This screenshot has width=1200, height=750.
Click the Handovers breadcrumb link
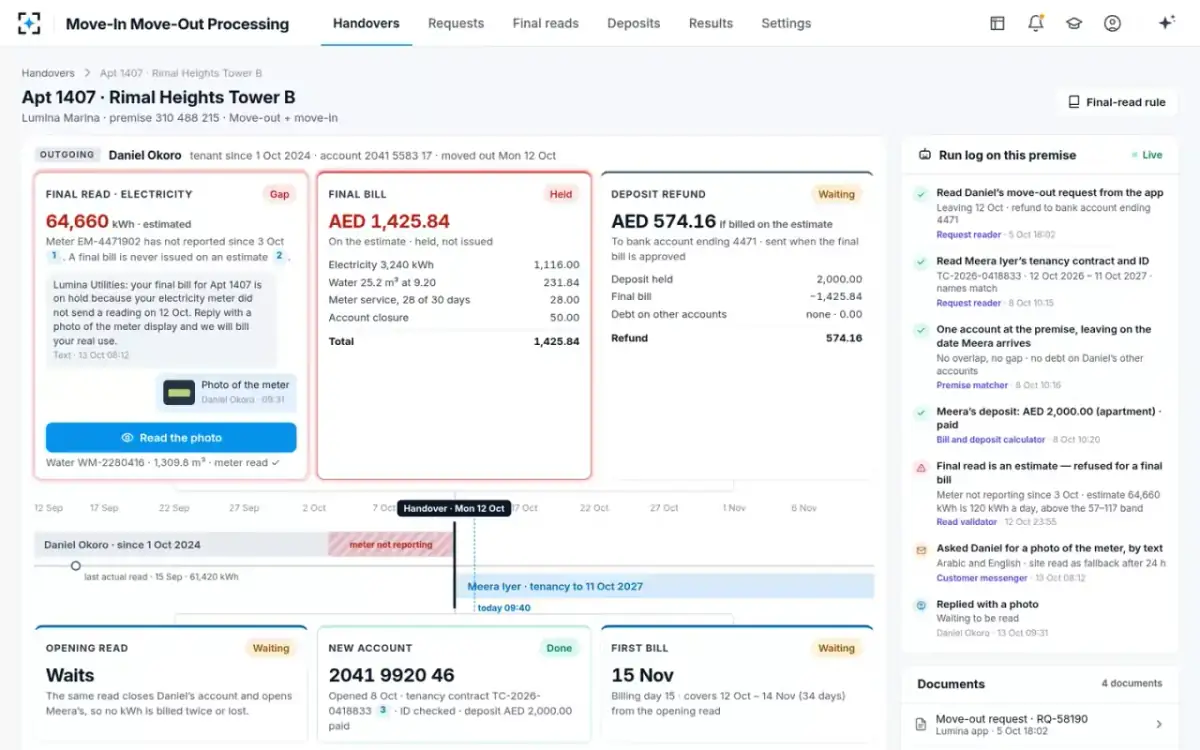tap(48, 73)
